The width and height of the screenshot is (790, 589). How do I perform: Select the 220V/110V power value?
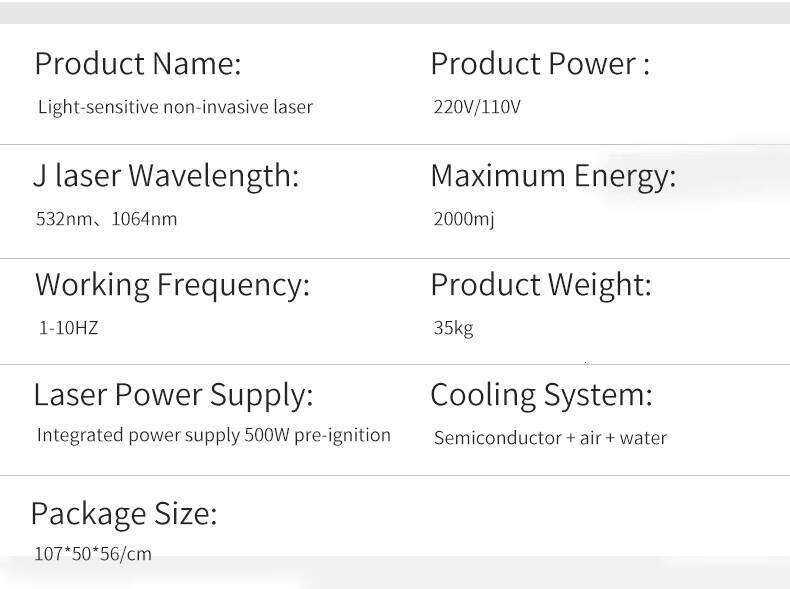click(477, 107)
